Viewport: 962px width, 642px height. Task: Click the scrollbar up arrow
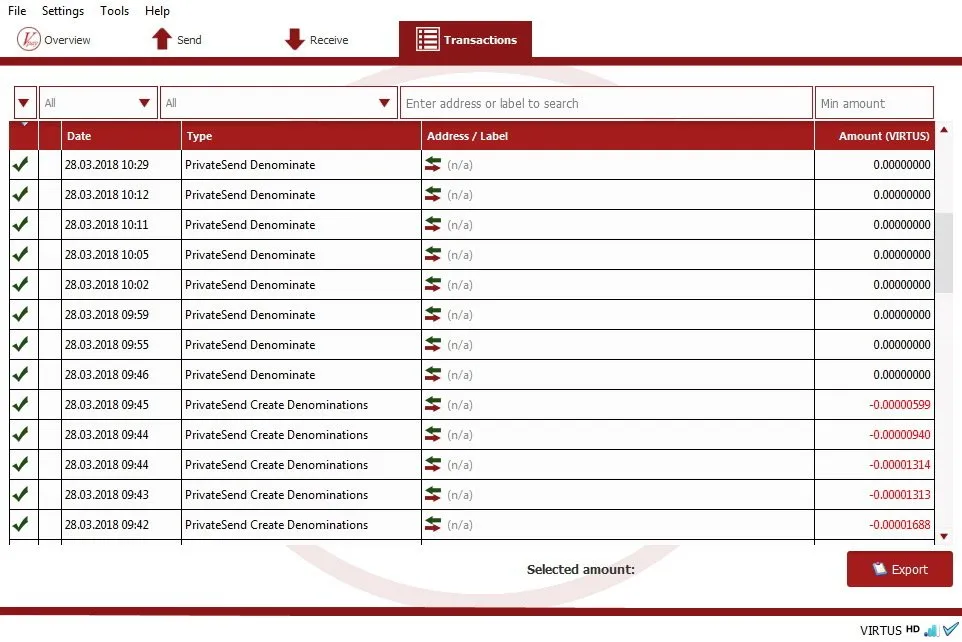(944, 130)
